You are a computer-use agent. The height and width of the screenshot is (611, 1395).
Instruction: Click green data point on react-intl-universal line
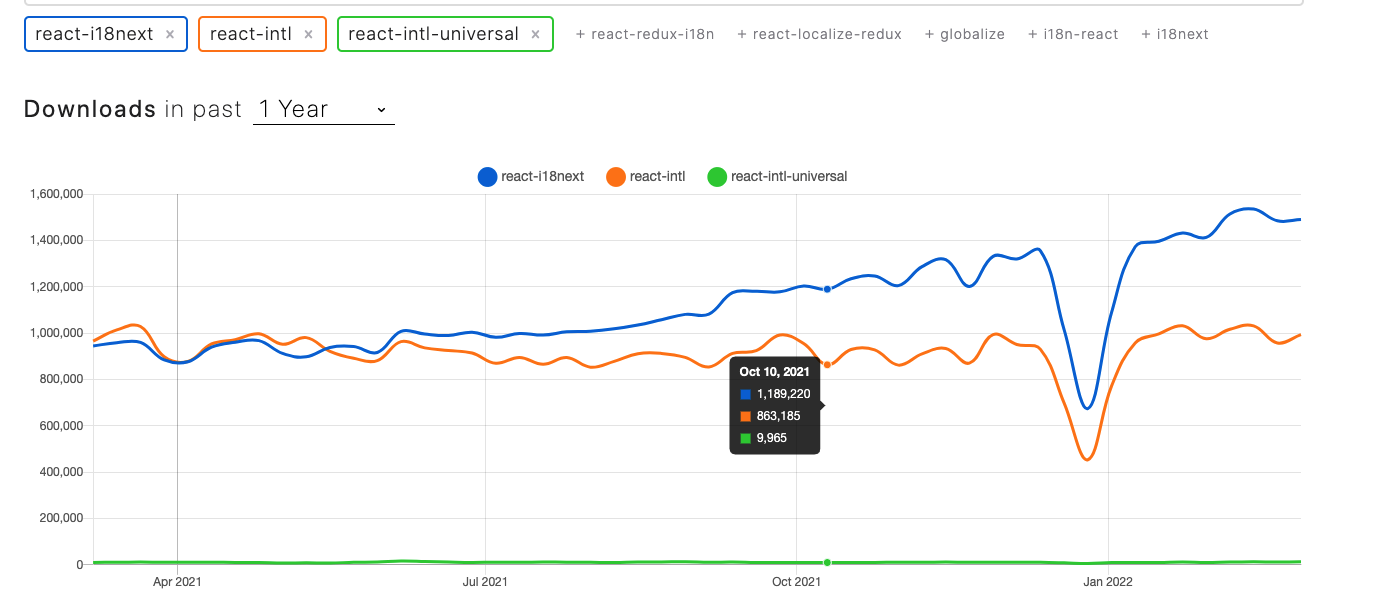pos(827,563)
